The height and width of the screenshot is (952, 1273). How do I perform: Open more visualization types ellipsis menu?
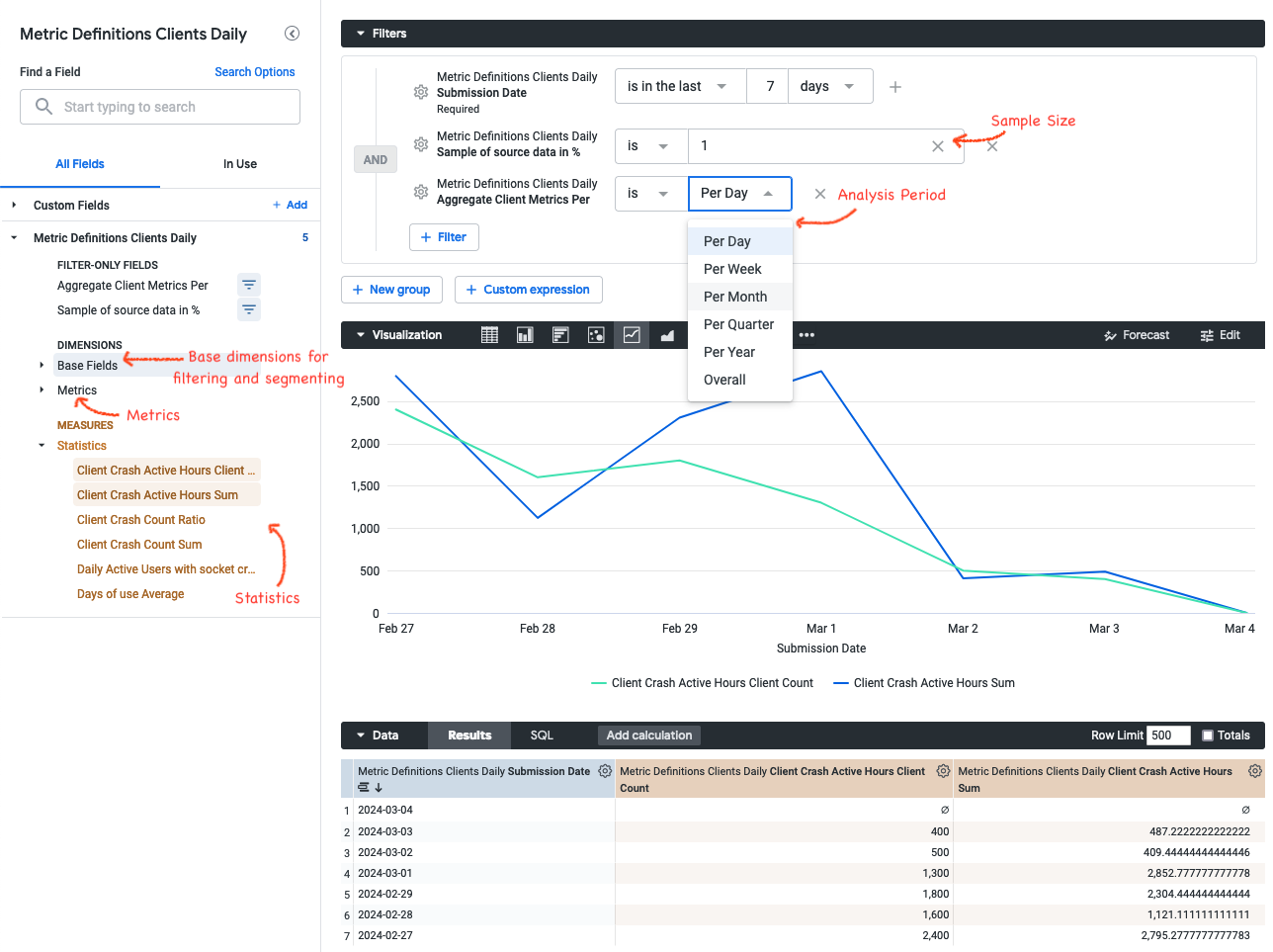point(806,335)
